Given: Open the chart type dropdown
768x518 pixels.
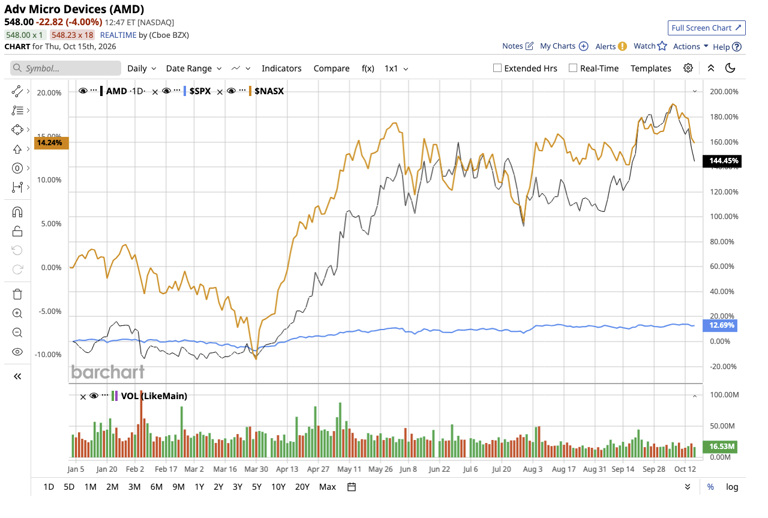Looking at the screenshot, I should coord(241,69).
